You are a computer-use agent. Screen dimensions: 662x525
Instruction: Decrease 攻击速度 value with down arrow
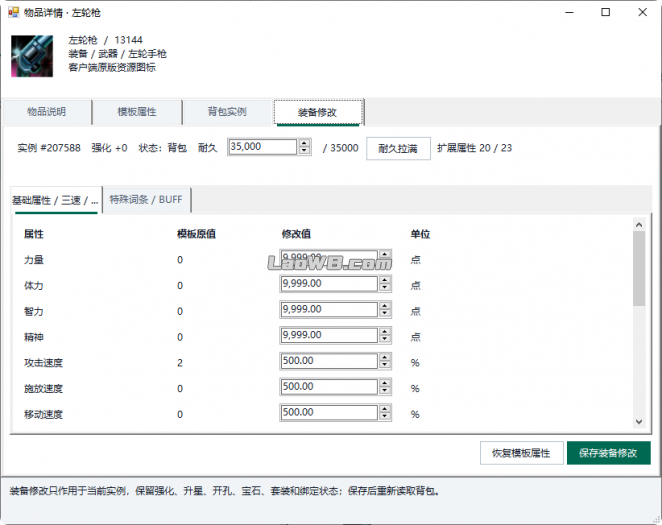(x=385, y=365)
